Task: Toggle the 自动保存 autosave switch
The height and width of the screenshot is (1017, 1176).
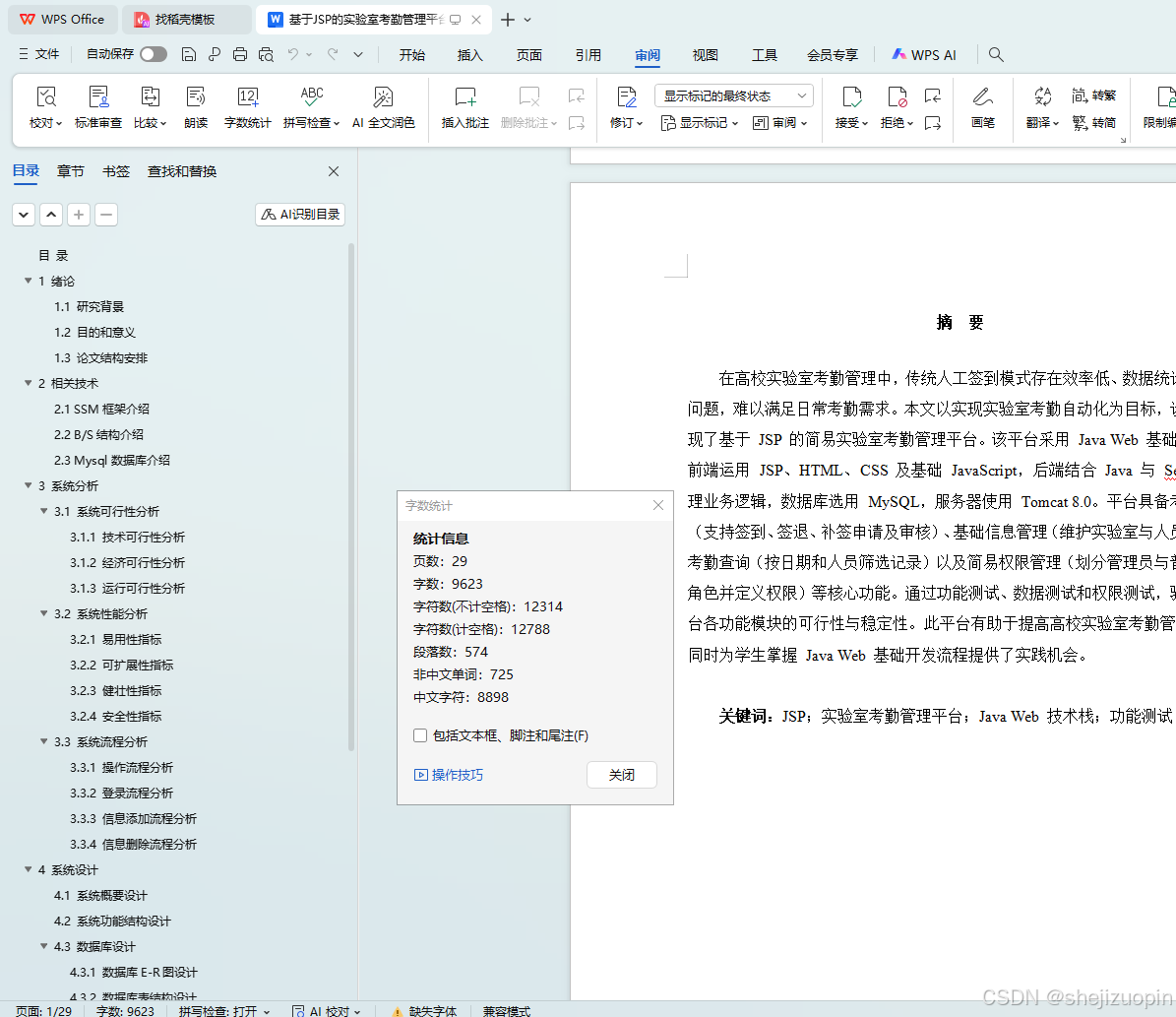Action: [x=152, y=54]
